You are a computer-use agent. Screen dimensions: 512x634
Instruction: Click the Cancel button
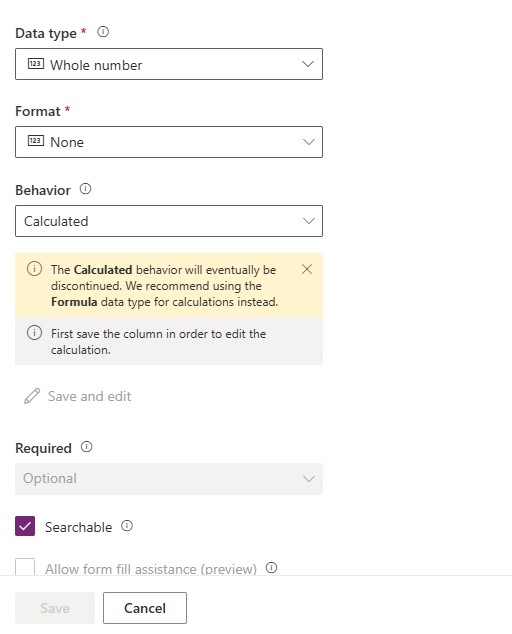coord(145,608)
